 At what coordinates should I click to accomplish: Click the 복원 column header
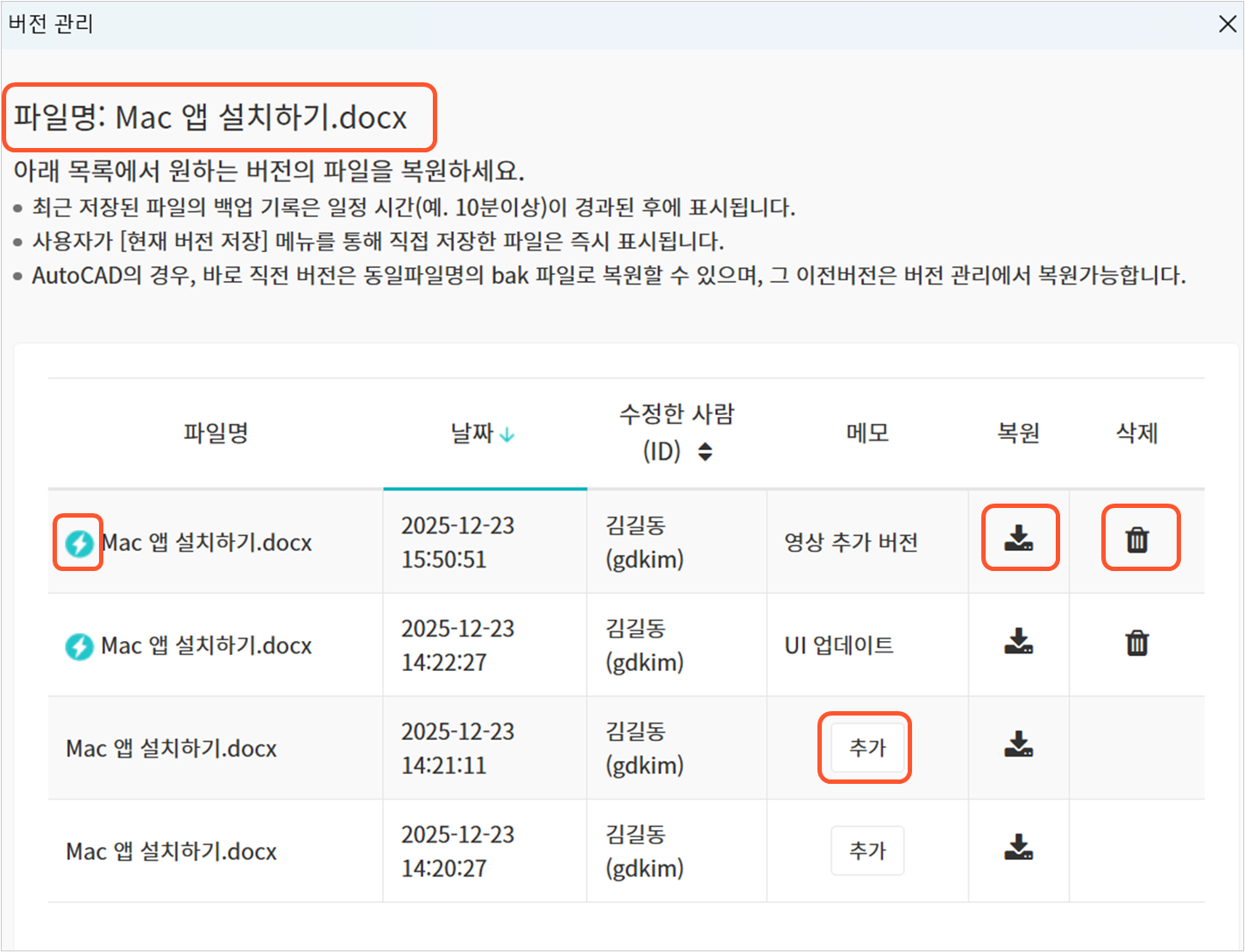point(1018,433)
